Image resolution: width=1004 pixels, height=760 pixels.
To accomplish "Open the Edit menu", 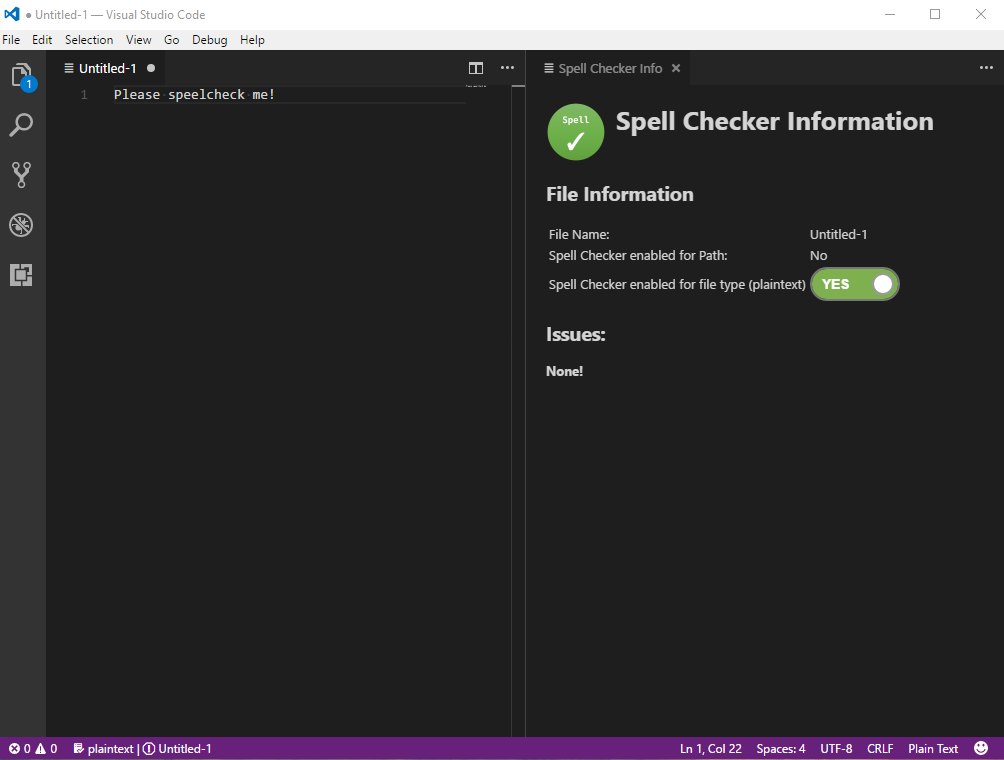I will point(42,40).
